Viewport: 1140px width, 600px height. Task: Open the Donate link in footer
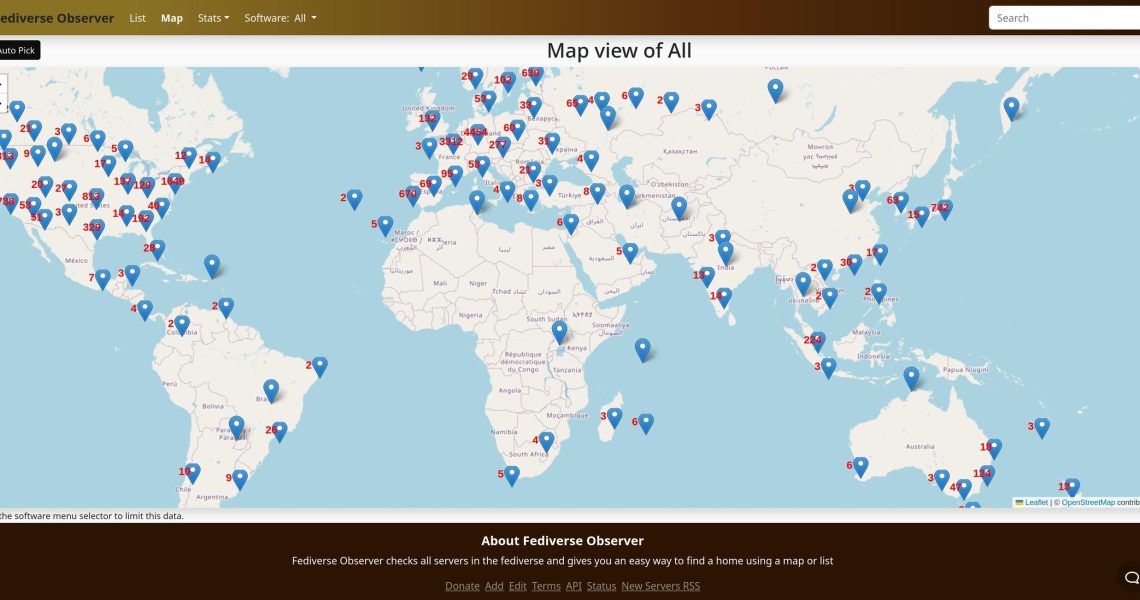pyautogui.click(x=462, y=586)
